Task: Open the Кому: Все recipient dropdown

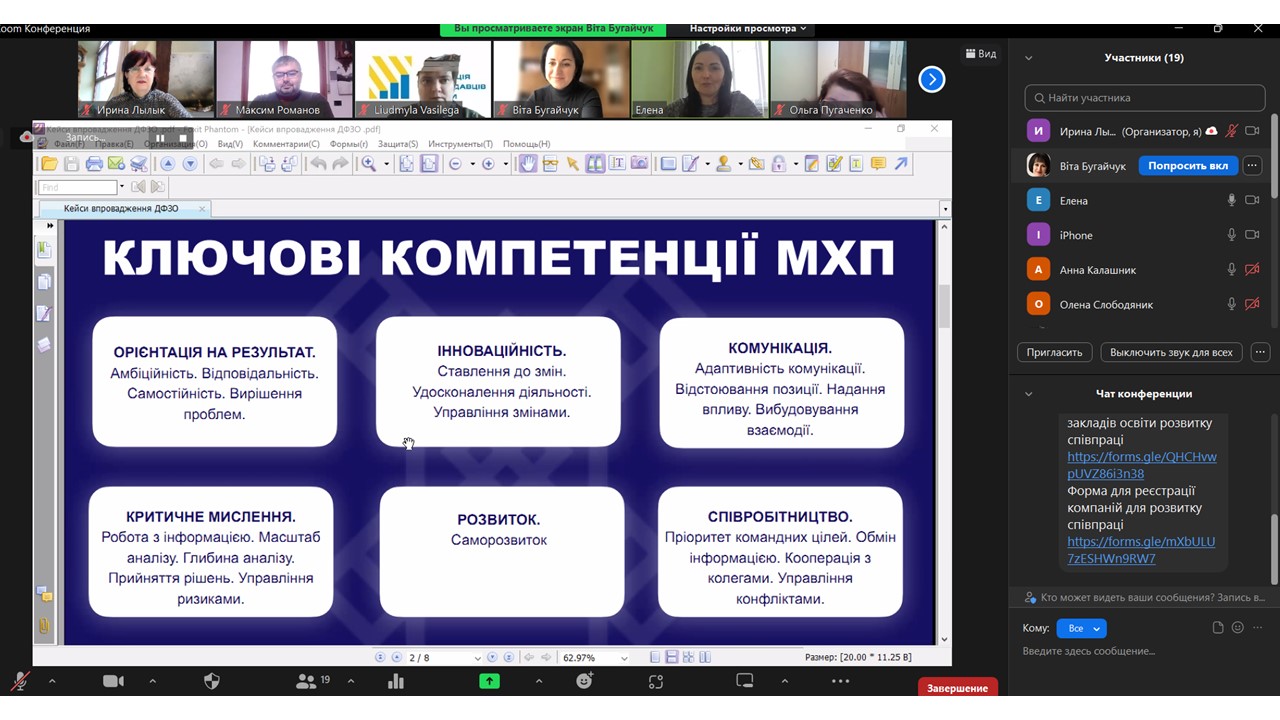Action: (1080, 628)
